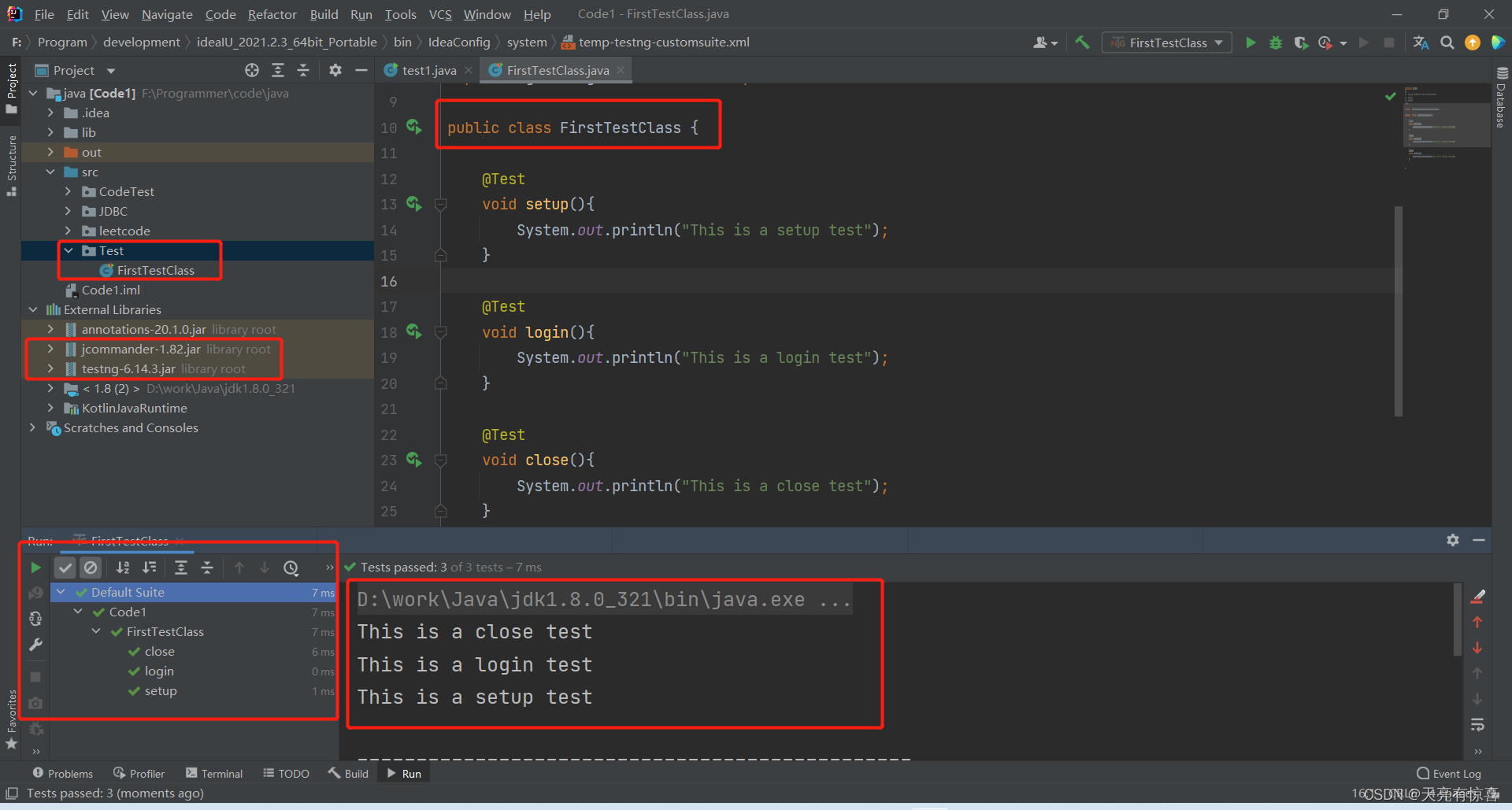The image size is (1512, 810).
Task: Click the run gutter icon beside setup()
Action: [x=414, y=204]
